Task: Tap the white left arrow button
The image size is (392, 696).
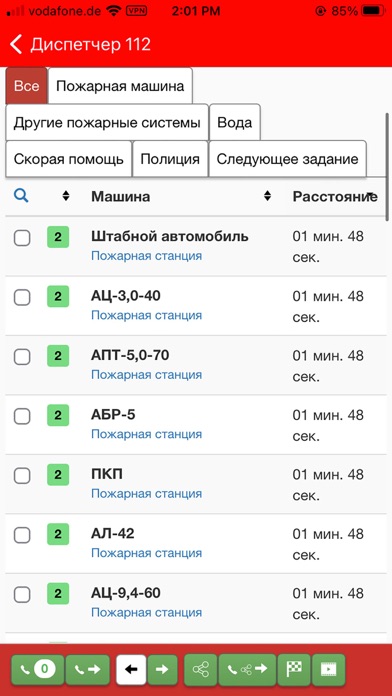Action: point(131,669)
